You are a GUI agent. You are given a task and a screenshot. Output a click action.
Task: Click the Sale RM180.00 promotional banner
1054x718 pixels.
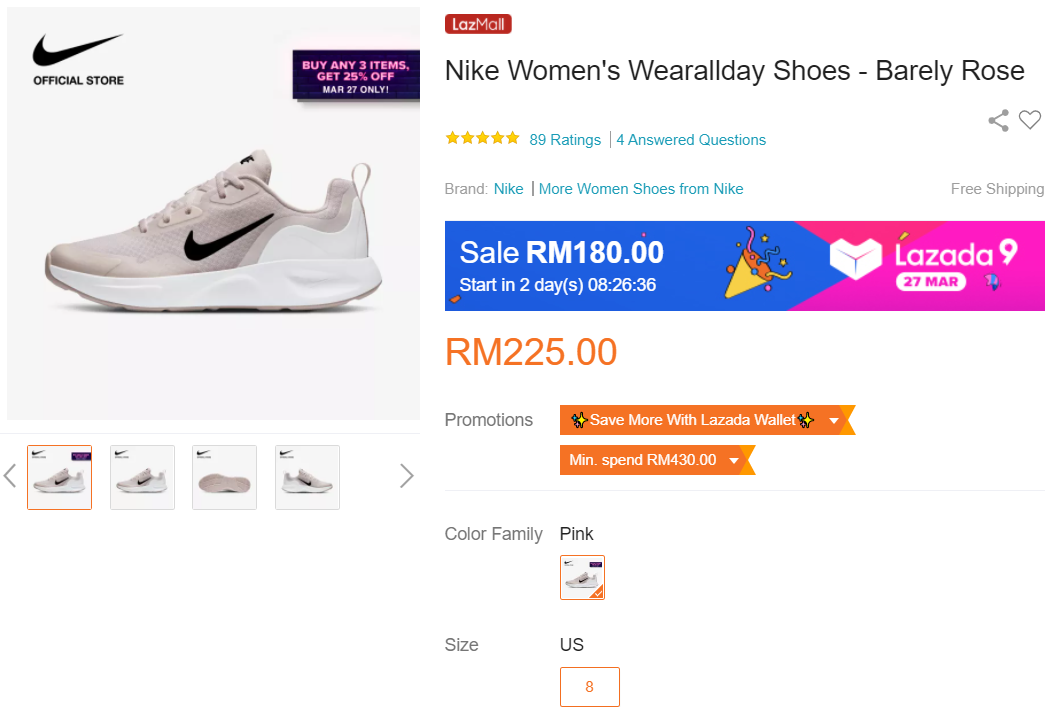click(600, 266)
